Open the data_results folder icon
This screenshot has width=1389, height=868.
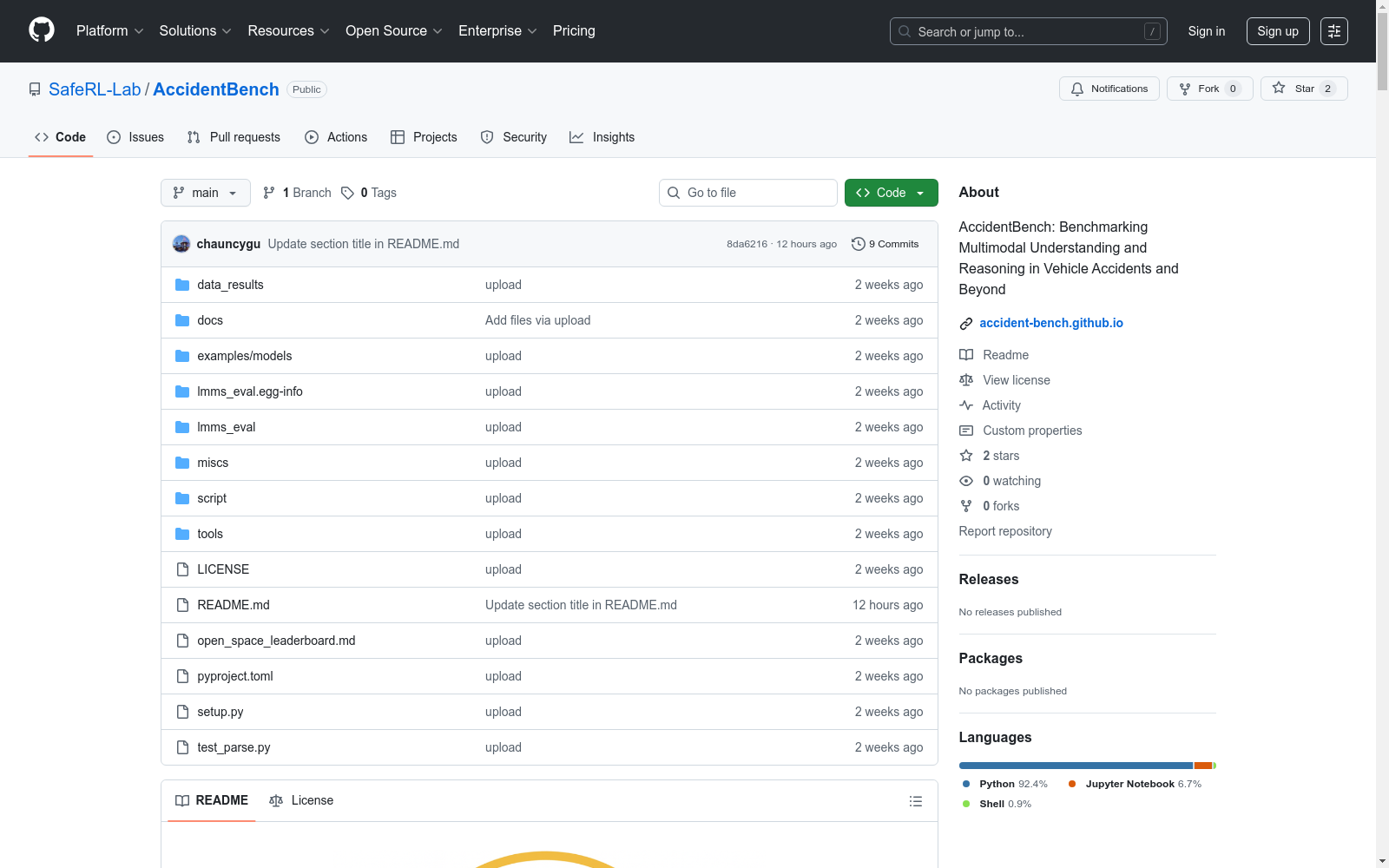tap(182, 285)
